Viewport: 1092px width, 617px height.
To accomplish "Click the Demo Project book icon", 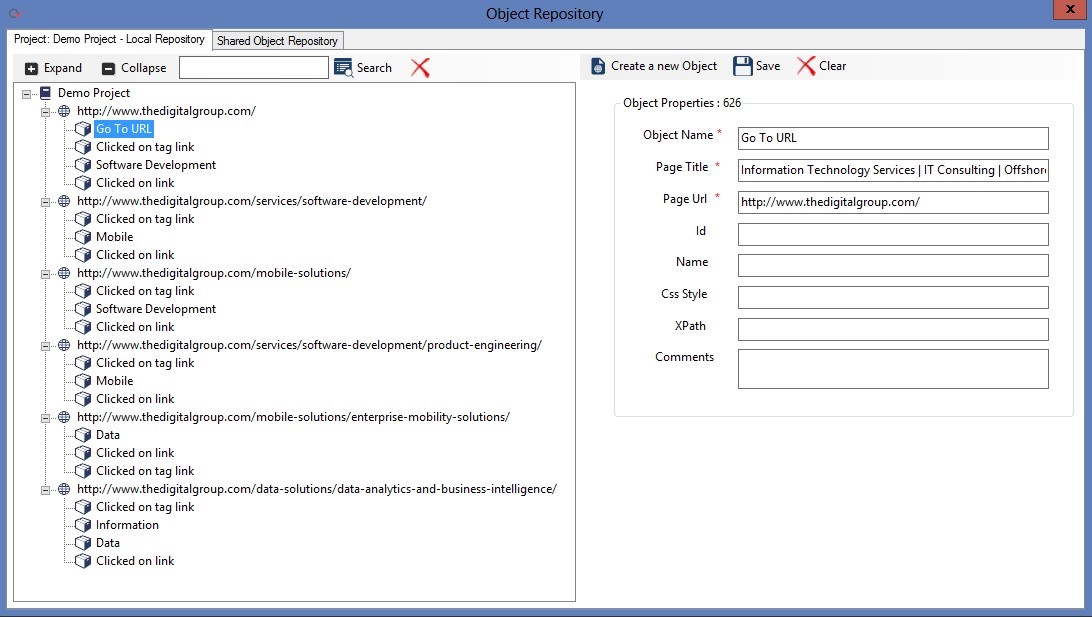I will [x=46, y=93].
